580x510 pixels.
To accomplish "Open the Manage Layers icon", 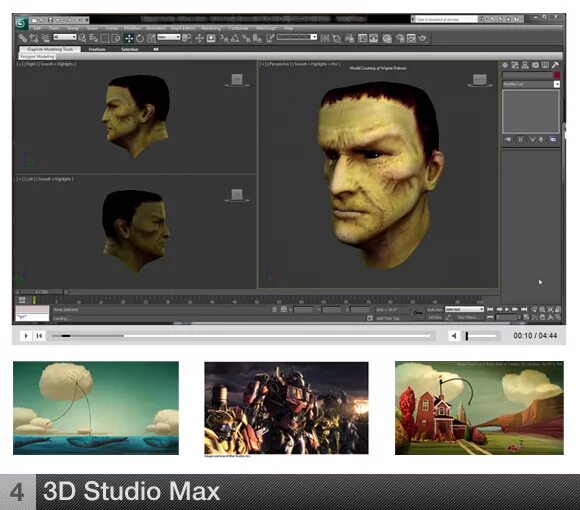I will tap(350, 38).
